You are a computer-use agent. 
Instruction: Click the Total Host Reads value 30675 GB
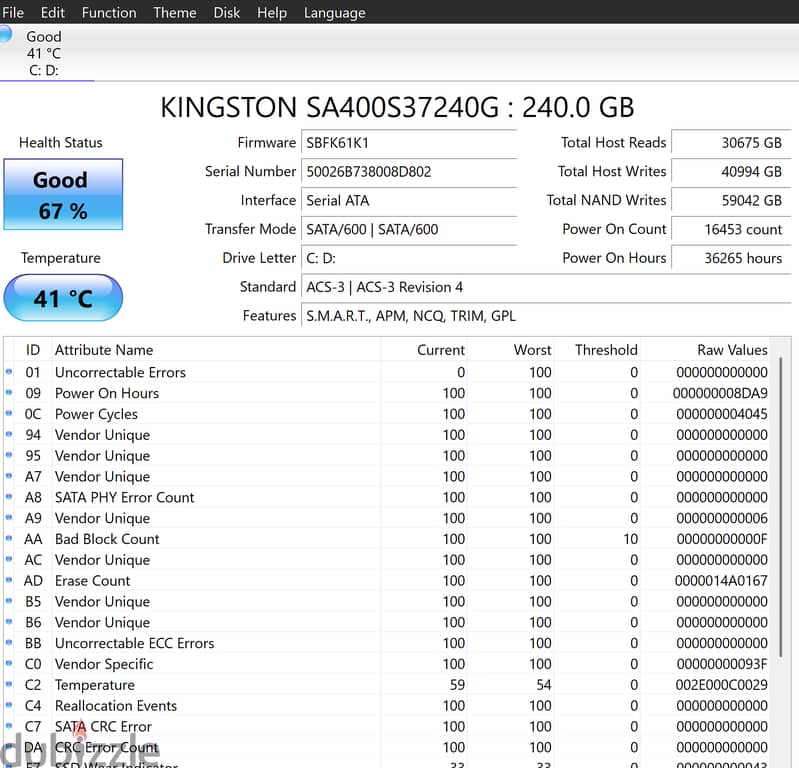point(731,143)
